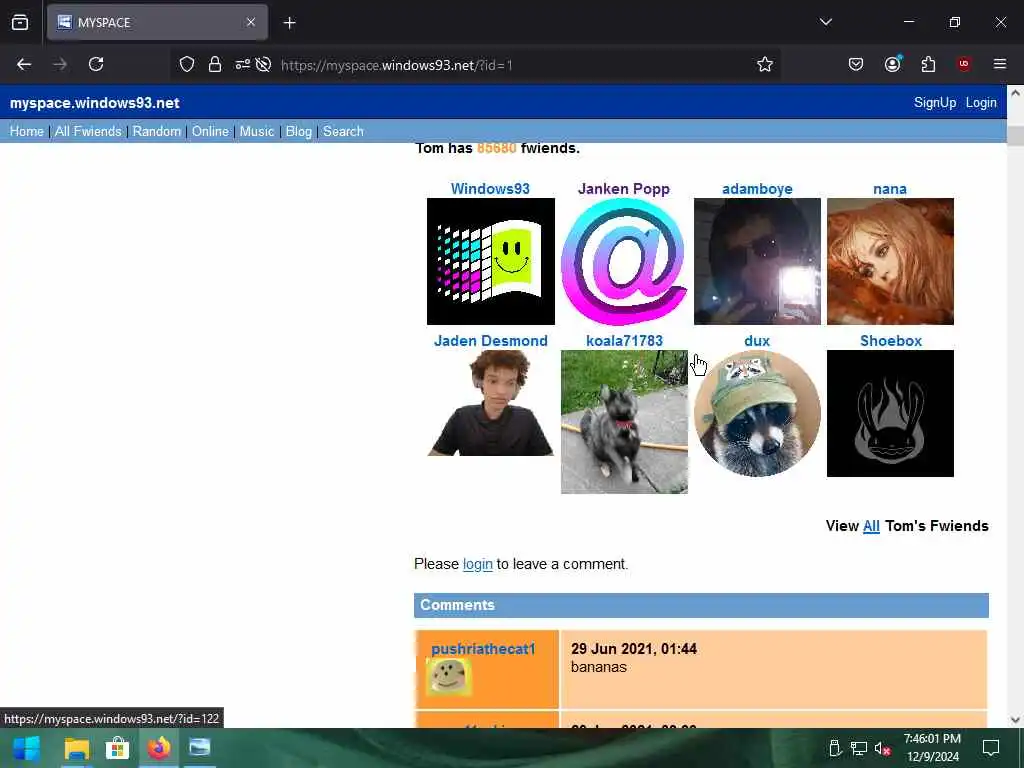
Task: Bookmark this page with the star icon
Action: coord(765,64)
